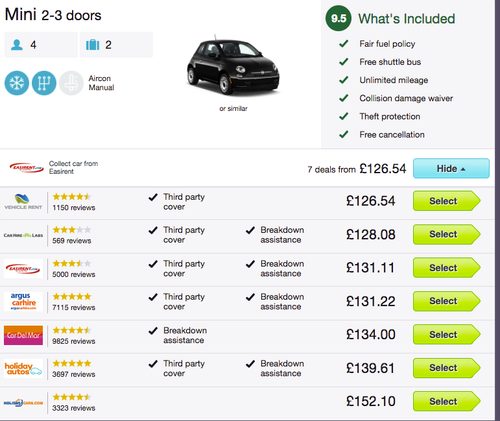Viewport: 500px width, 421px height.
Task: Select the £131.22 Argus Carhire deal
Action: [x=447, y=301]
